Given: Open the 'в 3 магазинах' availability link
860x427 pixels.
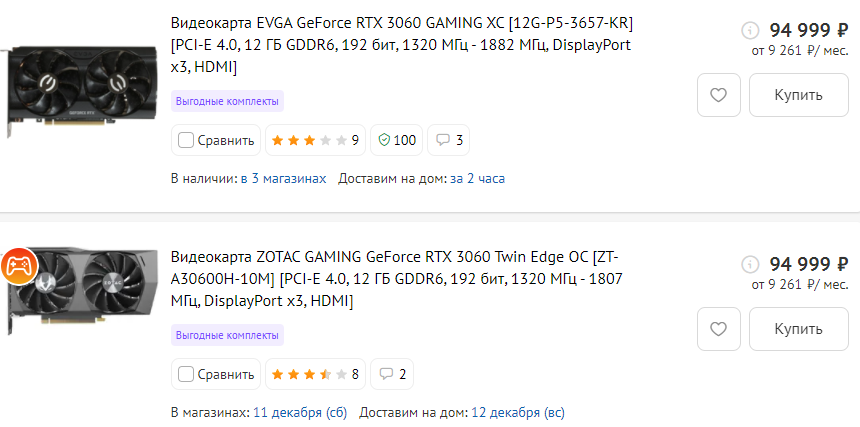Looking at the screenshot, I should pyautogui.click(x=283, y=178).
